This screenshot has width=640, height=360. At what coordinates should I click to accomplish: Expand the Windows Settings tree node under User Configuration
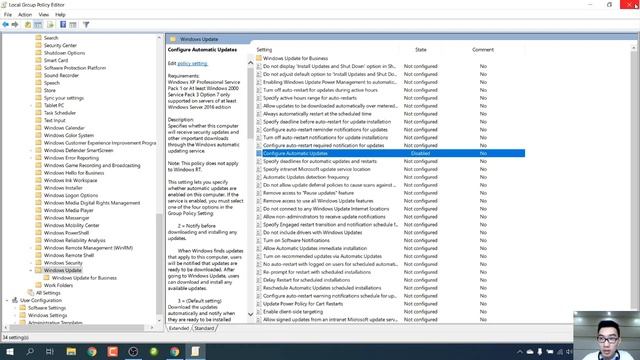15,315
